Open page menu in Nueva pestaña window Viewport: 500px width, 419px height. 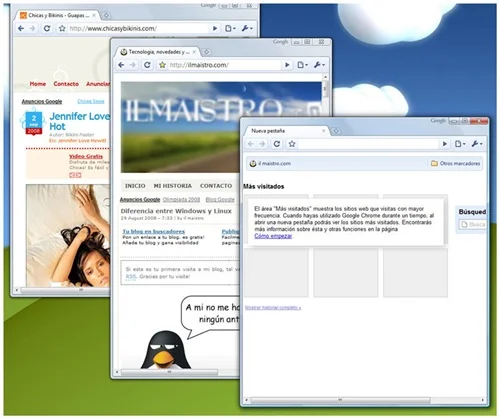point(460,144)
